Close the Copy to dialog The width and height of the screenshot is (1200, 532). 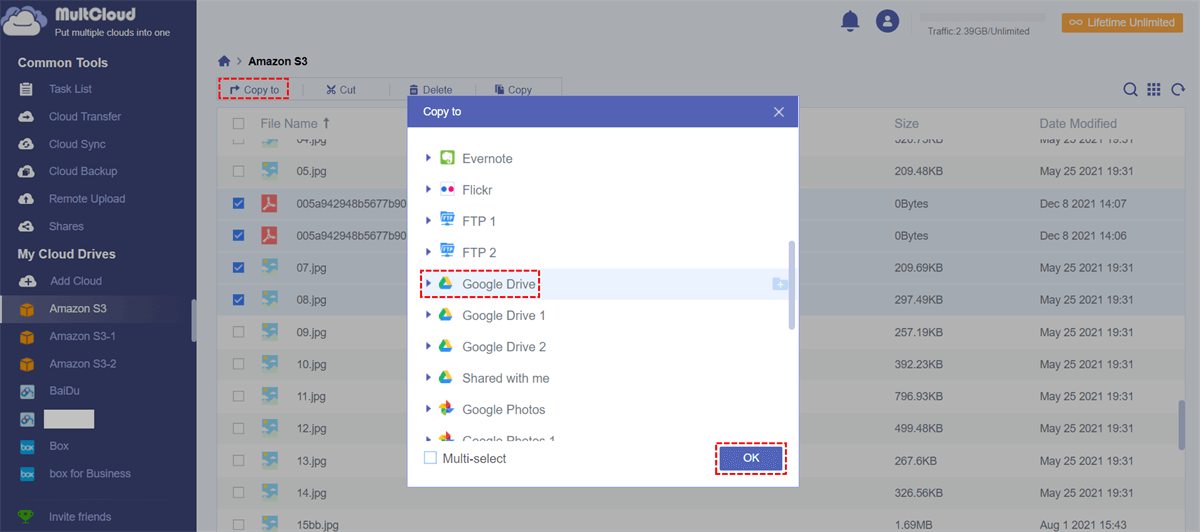[x=779, y=112]
